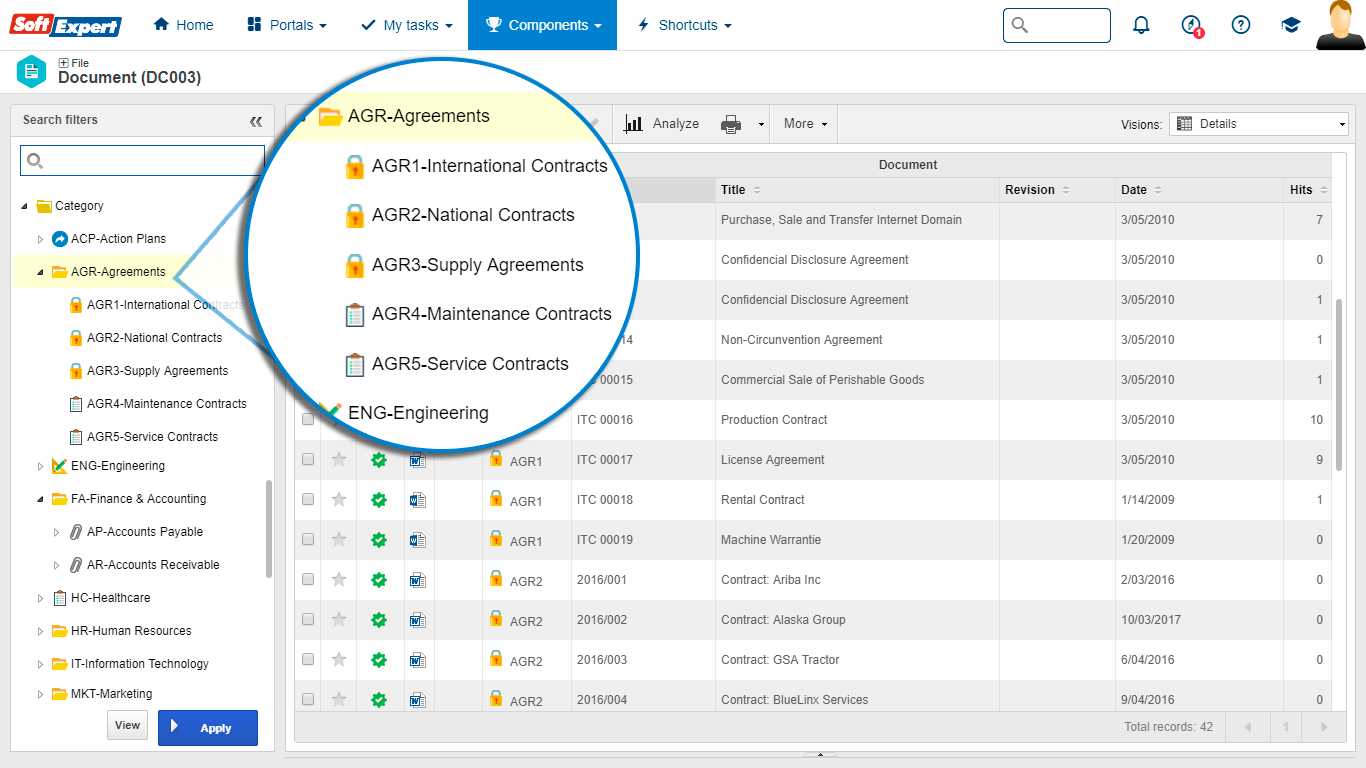1366x768 pixels.
Task: Click the Apply button
Action: point(208,728)
